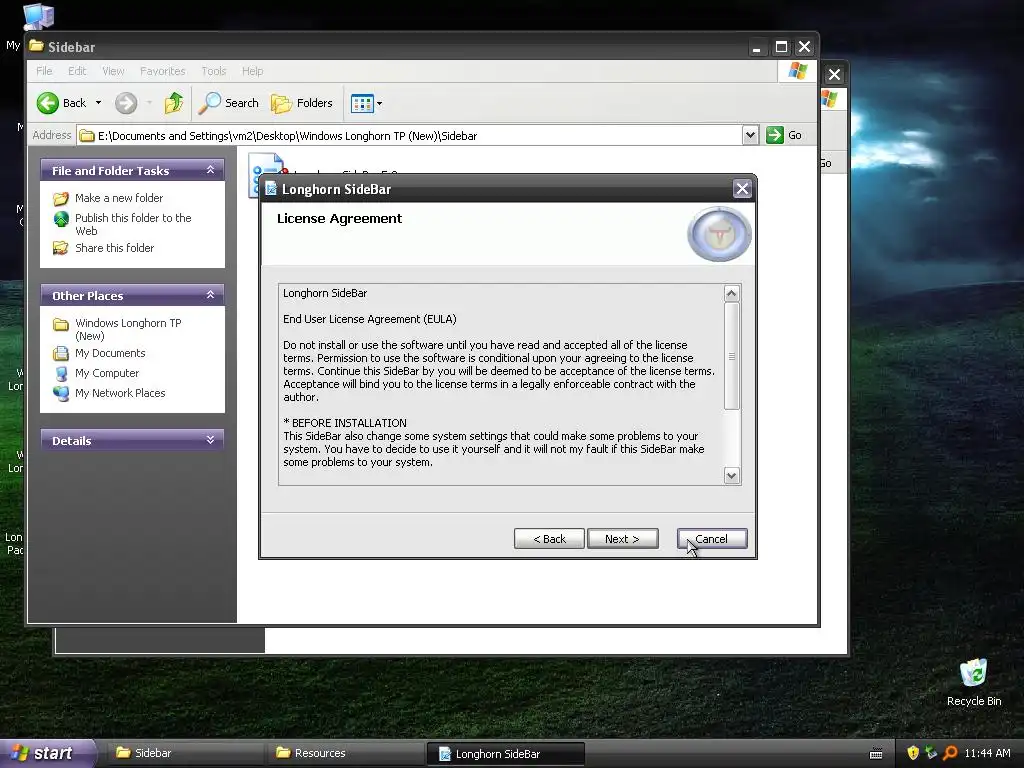1024x768 pixels.
Task: Open Windows Longhorn TP (New) folder link
Action: [128, 329]
